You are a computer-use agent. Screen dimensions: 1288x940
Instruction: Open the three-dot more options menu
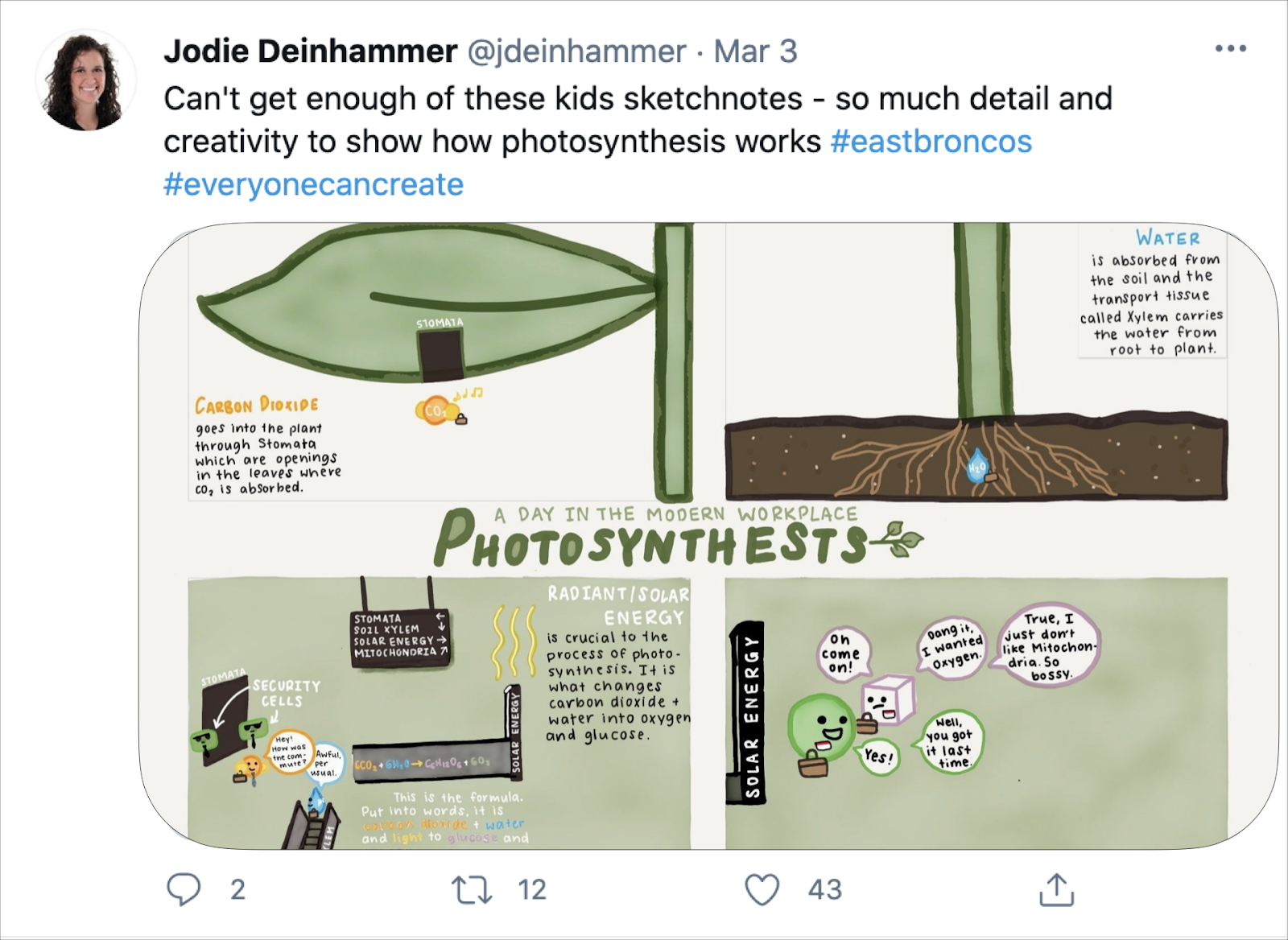pos(1231,49)
